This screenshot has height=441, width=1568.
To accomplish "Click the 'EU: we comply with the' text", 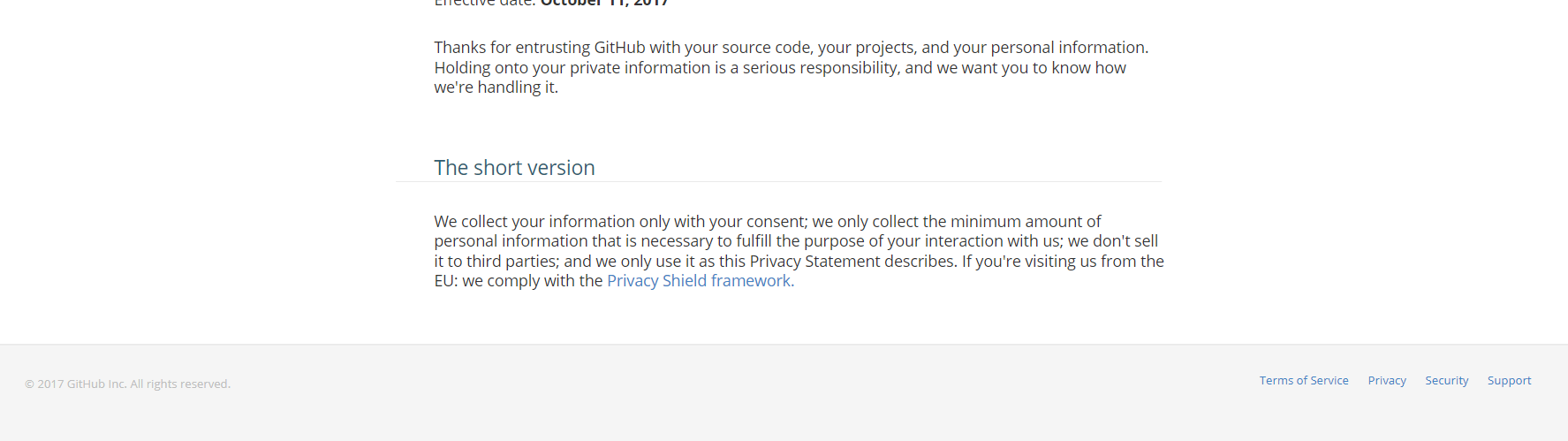I will (519, 281).
